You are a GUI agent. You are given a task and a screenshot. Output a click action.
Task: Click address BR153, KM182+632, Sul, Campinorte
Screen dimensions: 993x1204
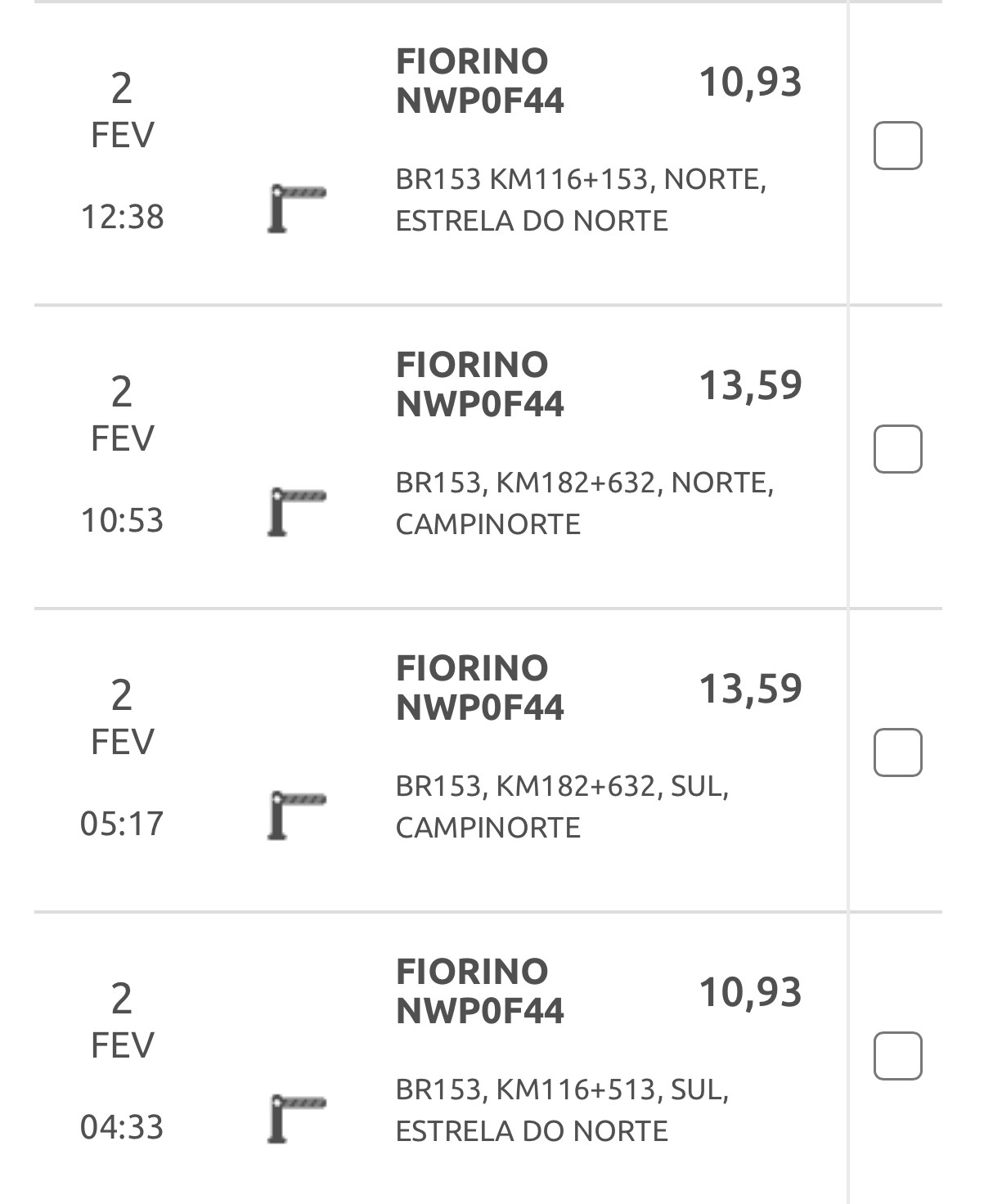click(x=561, y=806)
